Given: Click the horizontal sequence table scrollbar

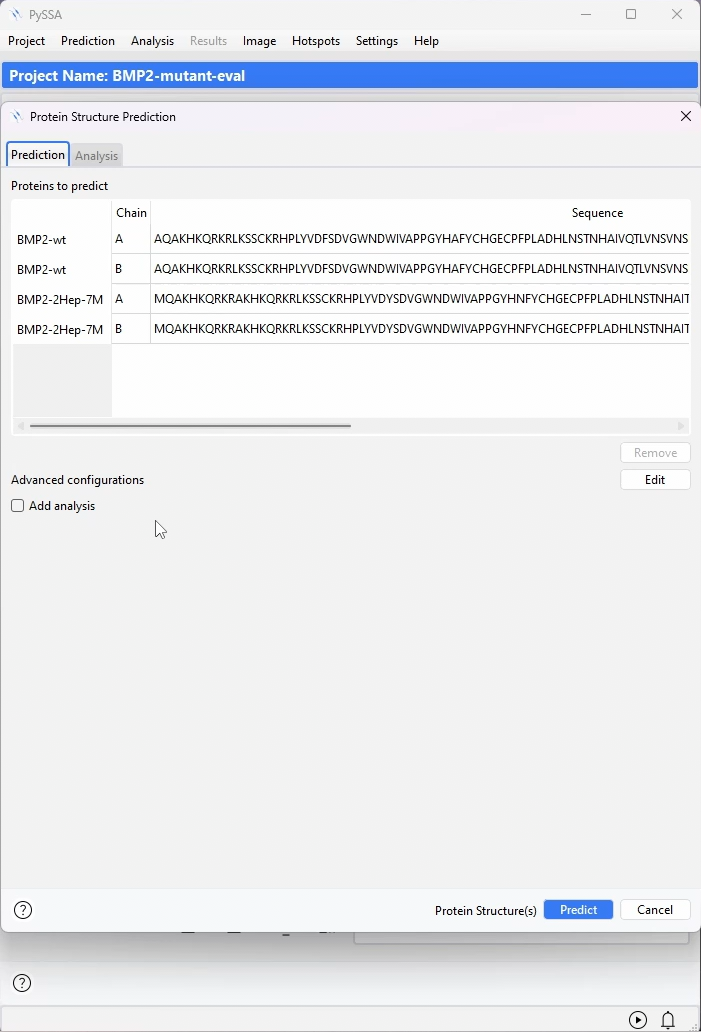Looking at the screenshot, I should pyautogui.click(x=190, y=426).
